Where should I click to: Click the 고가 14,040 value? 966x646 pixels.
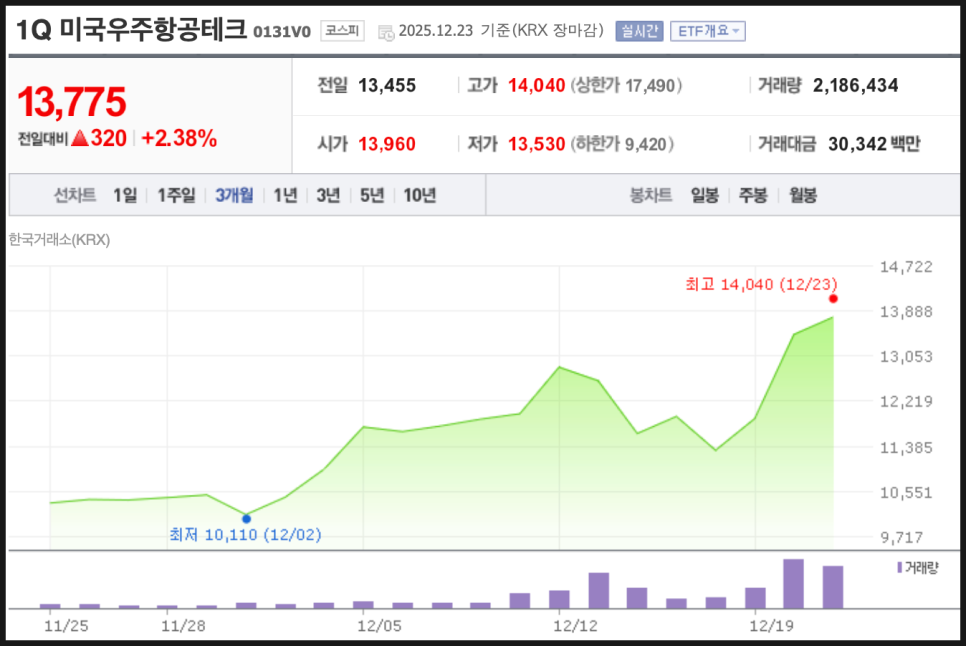[536, 85]
